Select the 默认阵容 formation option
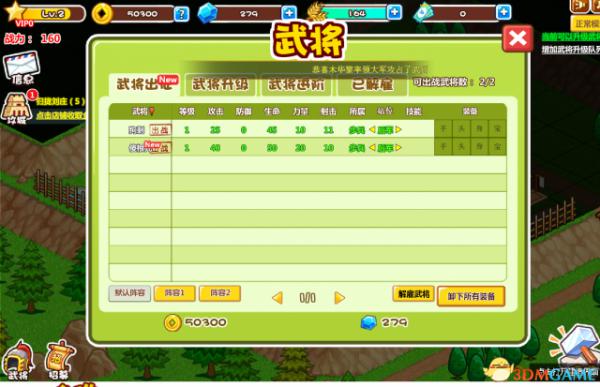Viewport: 600px width, 387px height. coord(130,293)
